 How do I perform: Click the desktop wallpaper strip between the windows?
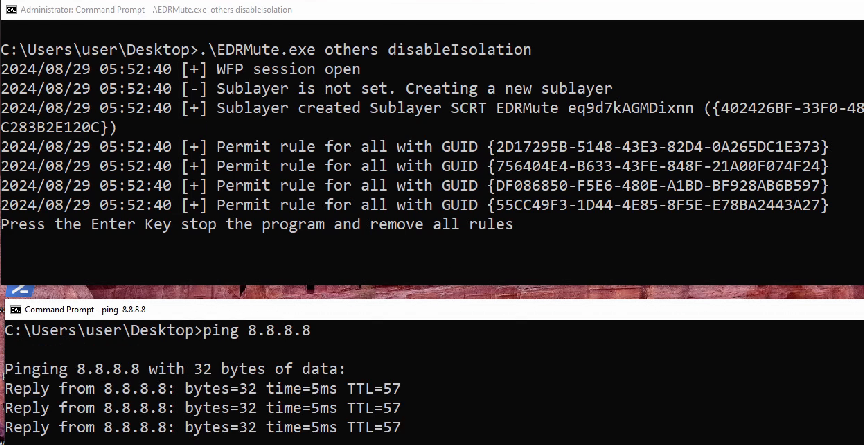click(x=500, y=290)
